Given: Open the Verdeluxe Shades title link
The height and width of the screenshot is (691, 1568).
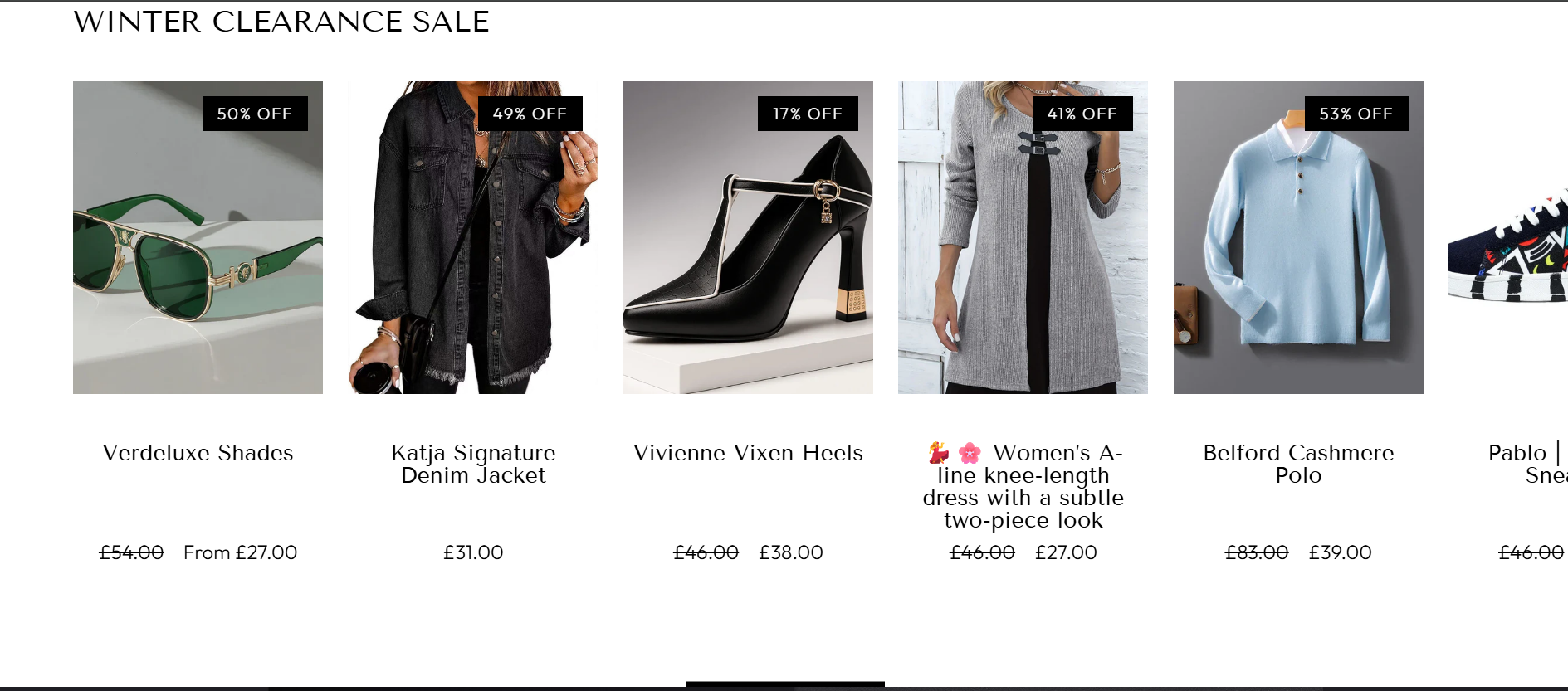Looking at the screenshot, I should click(198, 453).
